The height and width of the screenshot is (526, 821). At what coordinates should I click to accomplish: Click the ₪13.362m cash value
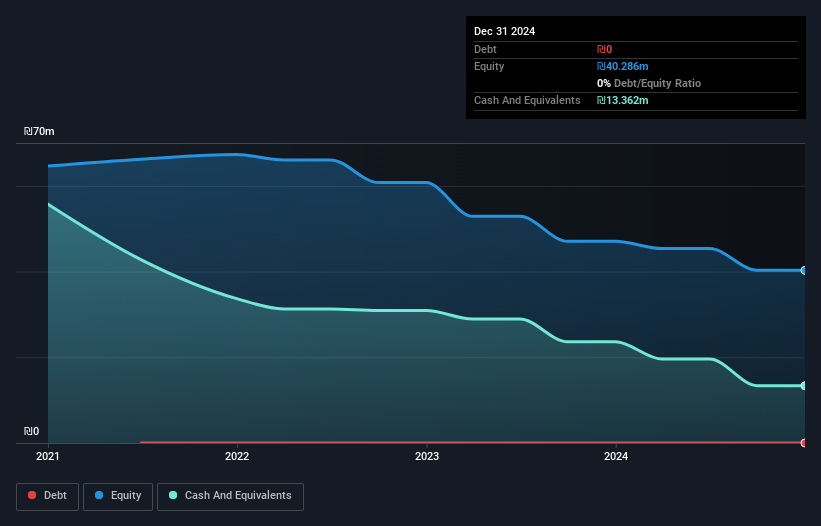(x=623, y=100)
